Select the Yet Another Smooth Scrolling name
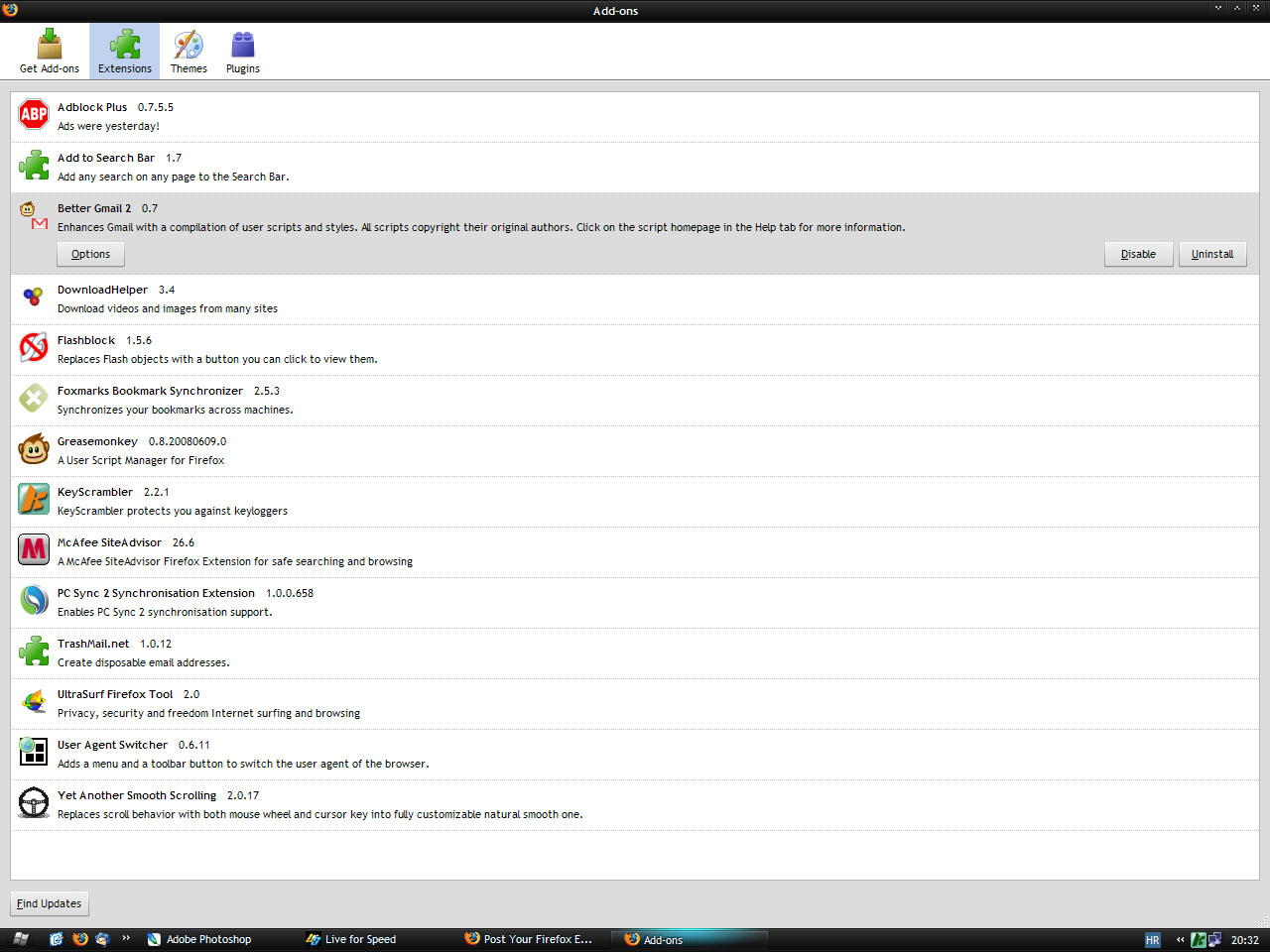Image resolution: width=1270 pixels, height=952 pixels. [x=137, y=795]
